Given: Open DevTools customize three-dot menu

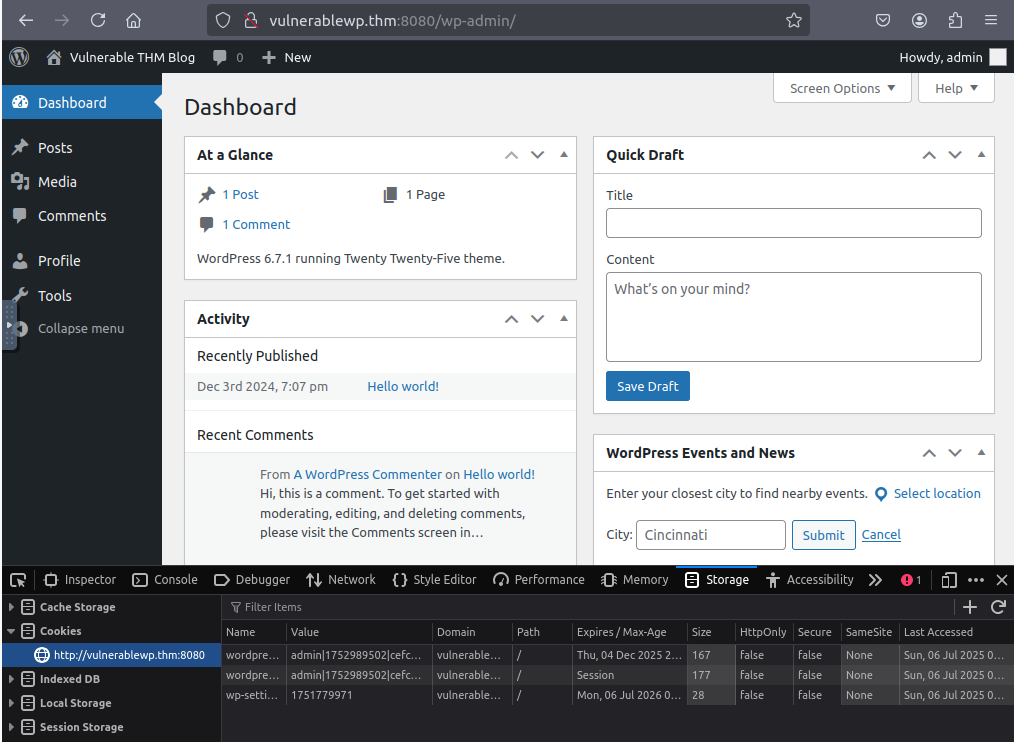Looking at the screenshot, I should tap(976, 580).
